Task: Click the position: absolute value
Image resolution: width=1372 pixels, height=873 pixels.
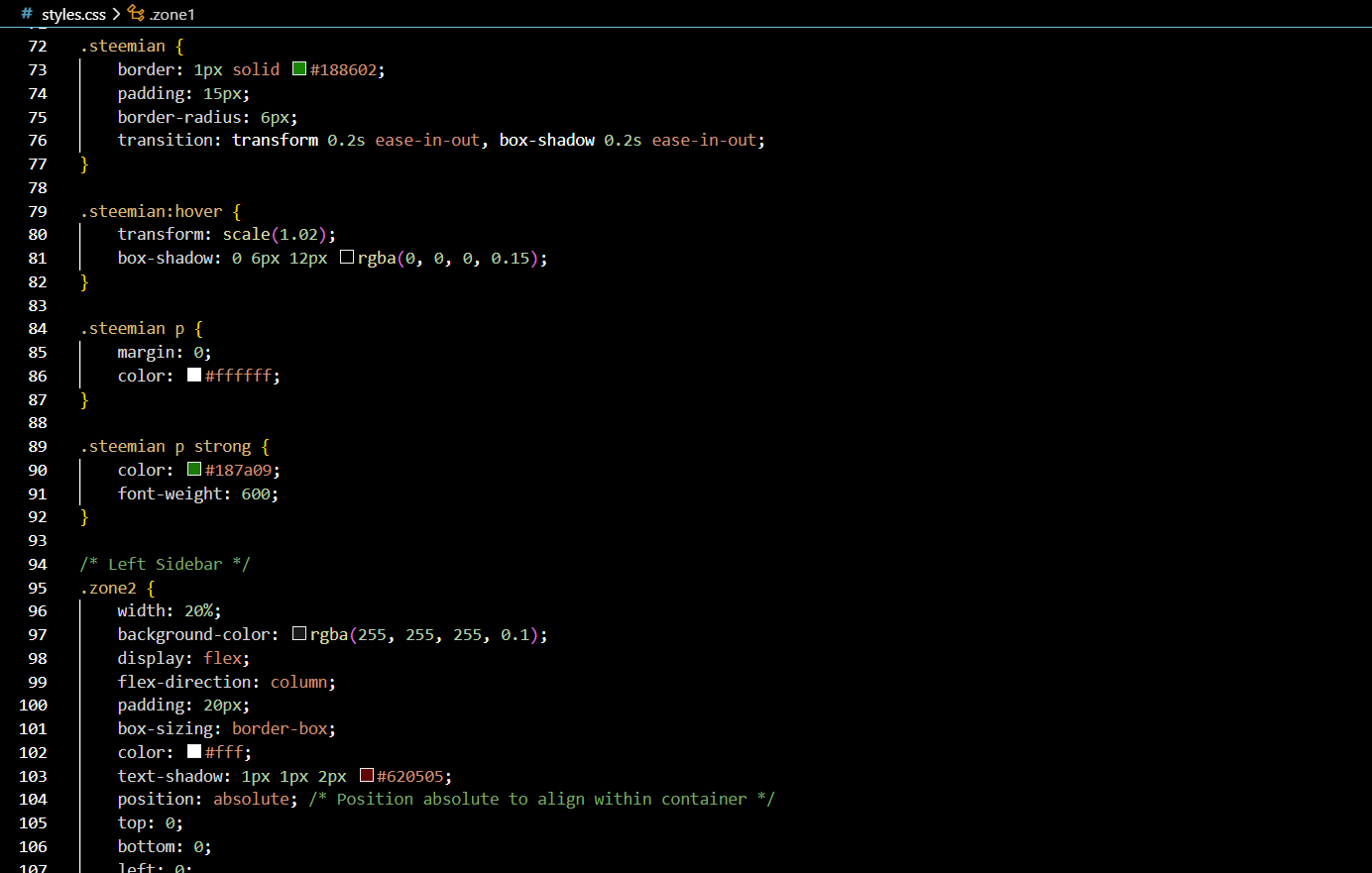Action: coord(252,799)
